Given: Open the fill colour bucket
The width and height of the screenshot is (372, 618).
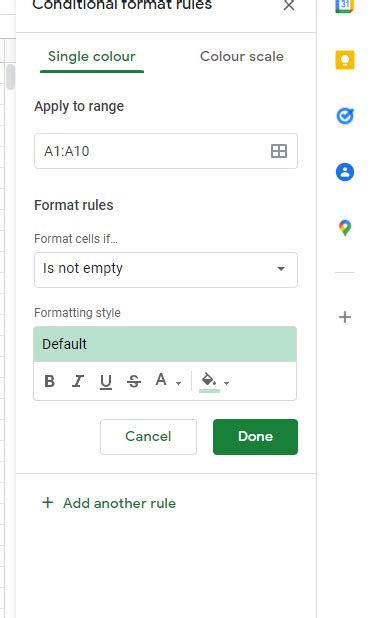Looking at the screenshot, I should (209, 382).
